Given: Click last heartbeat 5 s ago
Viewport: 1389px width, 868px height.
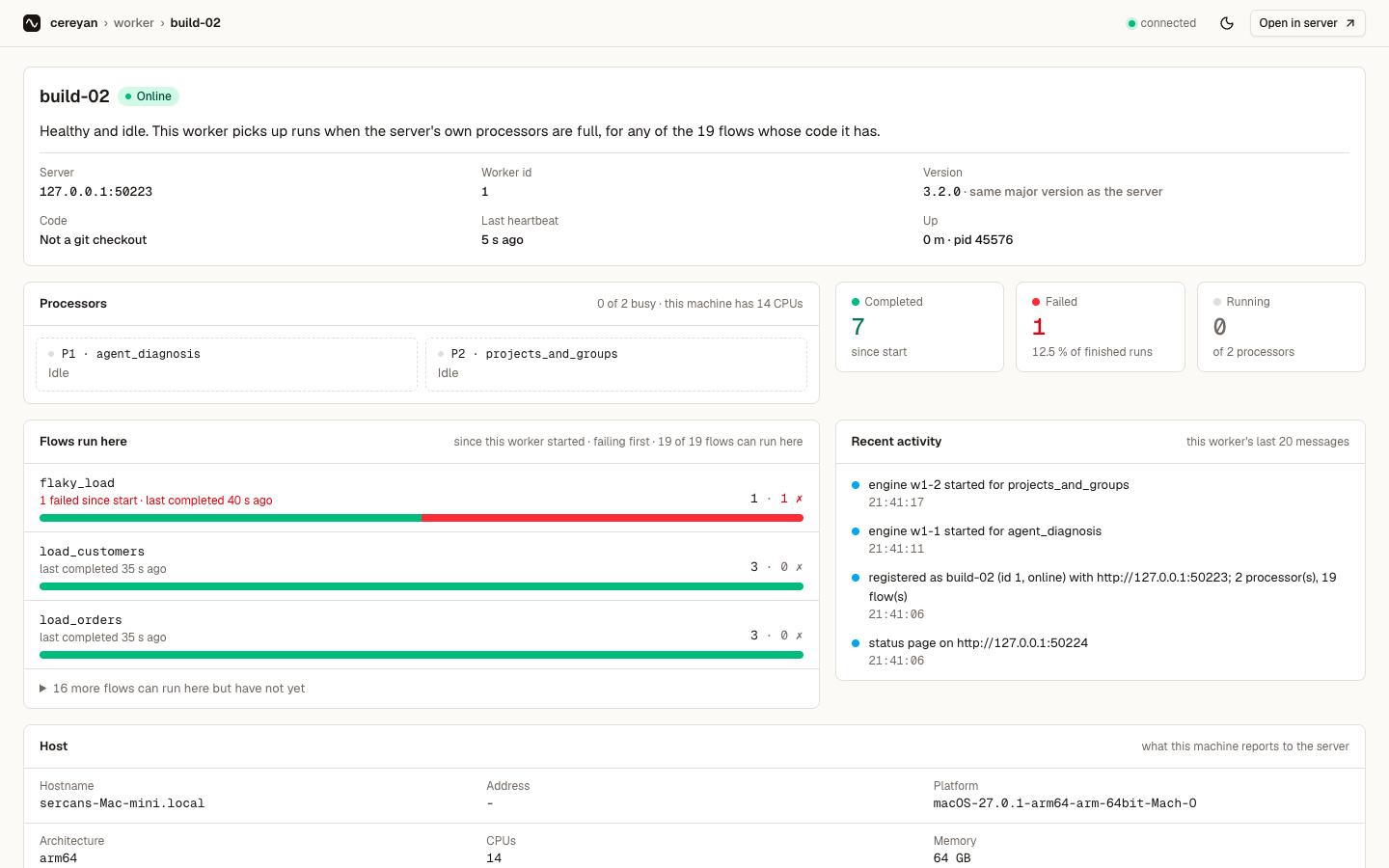Looking at the screenshot, I should click(503, 240).
